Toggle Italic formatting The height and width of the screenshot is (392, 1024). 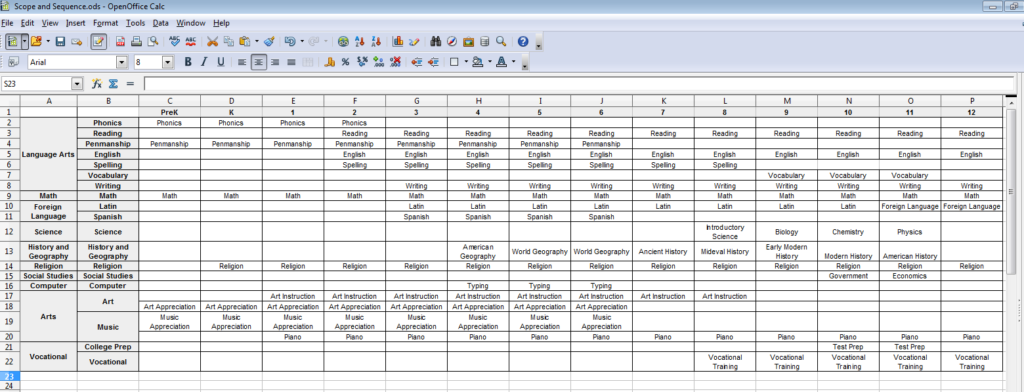(x=204, y=62)
